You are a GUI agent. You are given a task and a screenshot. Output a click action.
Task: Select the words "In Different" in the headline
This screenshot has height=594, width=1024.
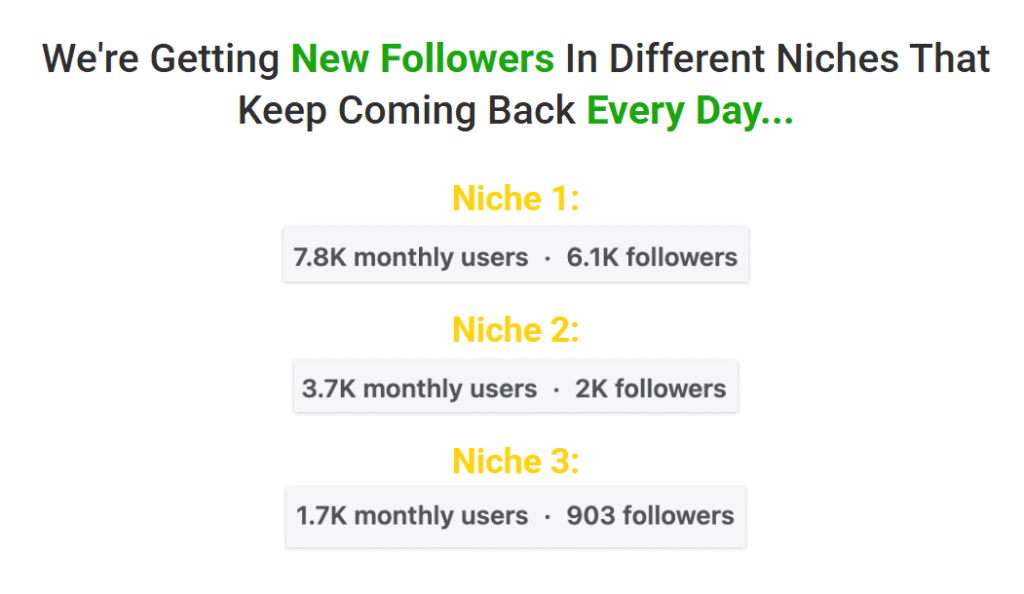pos(660,60)
